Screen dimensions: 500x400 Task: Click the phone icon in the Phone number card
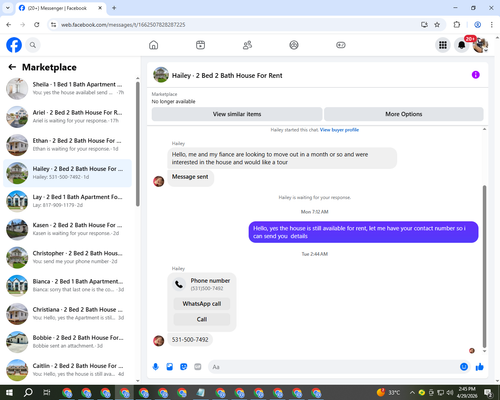(179, 284)
